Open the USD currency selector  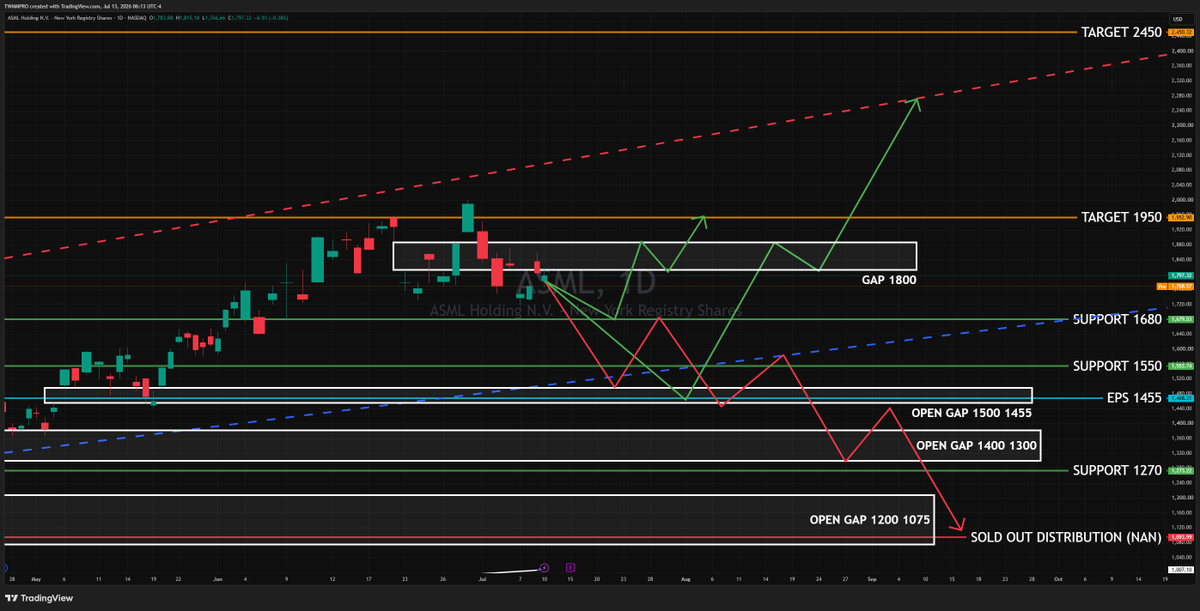(x=1180, y=19)
